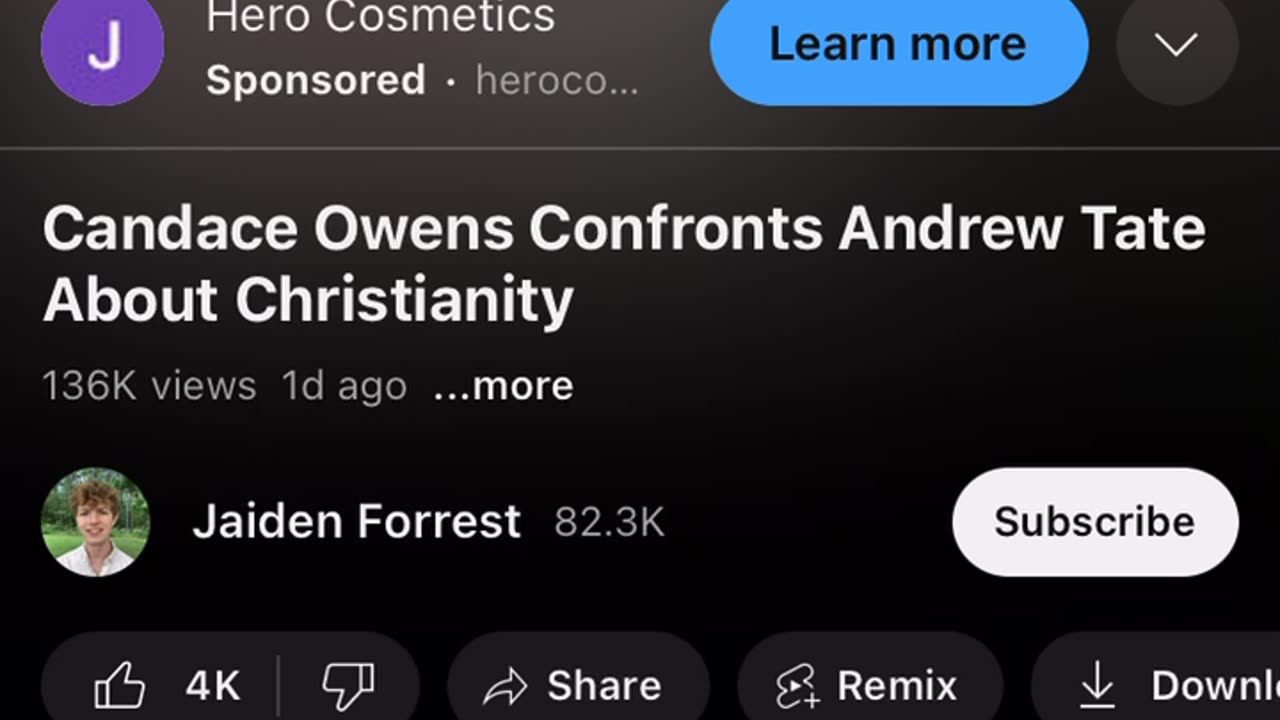The width and height of the screenshot is (1280, 720).
Task: Tap the 82.3K subscriber count
Action: pos(609,523)
